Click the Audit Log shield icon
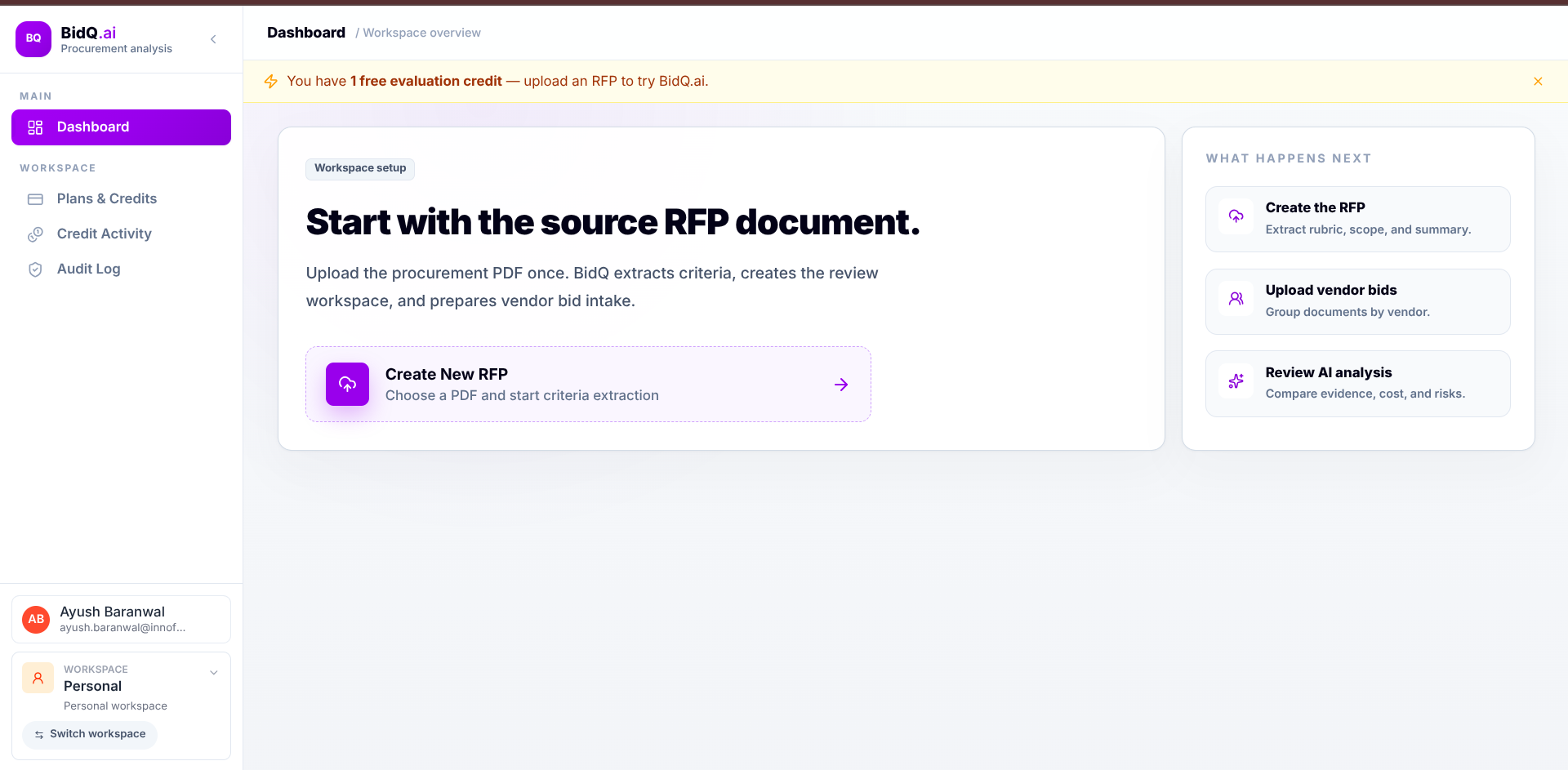Image resolution: width=1568 pixels, height=770 pixels. click(x=35, y=269)
